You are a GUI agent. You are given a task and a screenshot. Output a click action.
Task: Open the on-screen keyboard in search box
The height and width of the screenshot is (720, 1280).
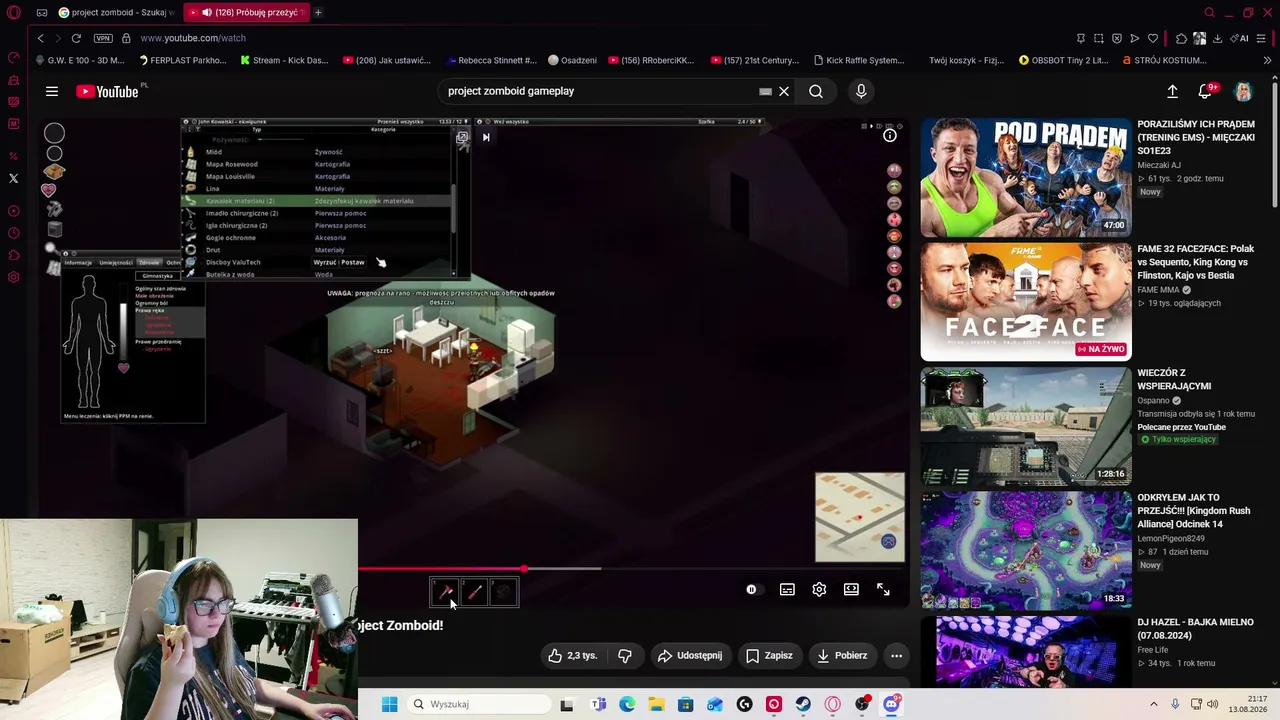point(765,91)
